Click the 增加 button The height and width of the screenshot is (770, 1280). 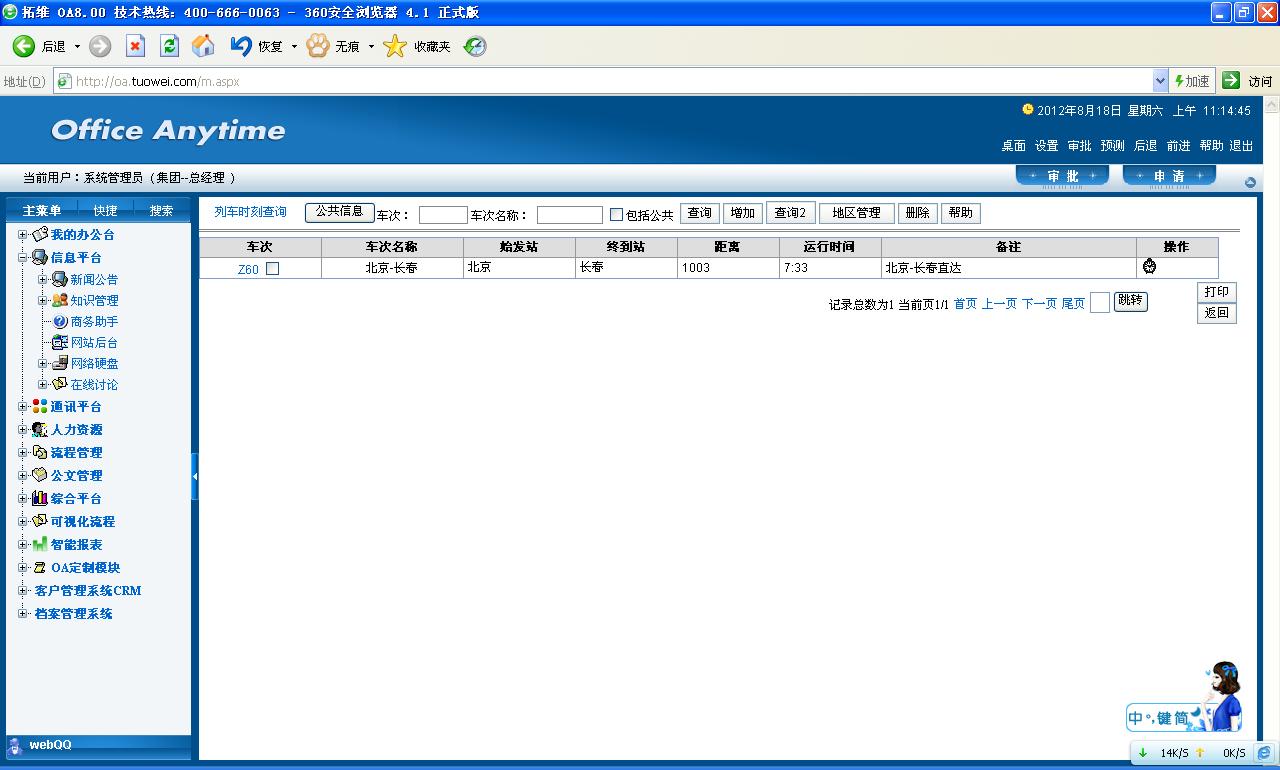[743, 213]
